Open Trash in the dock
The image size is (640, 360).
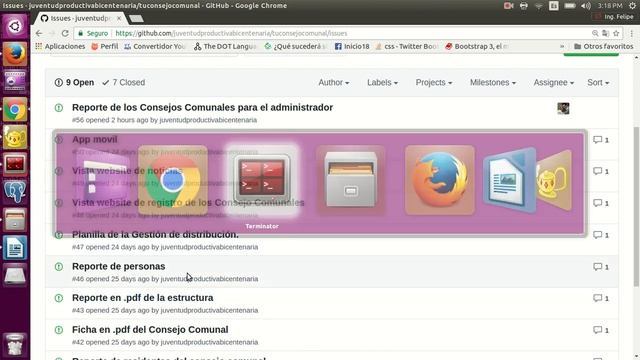(x=15, y=344)
